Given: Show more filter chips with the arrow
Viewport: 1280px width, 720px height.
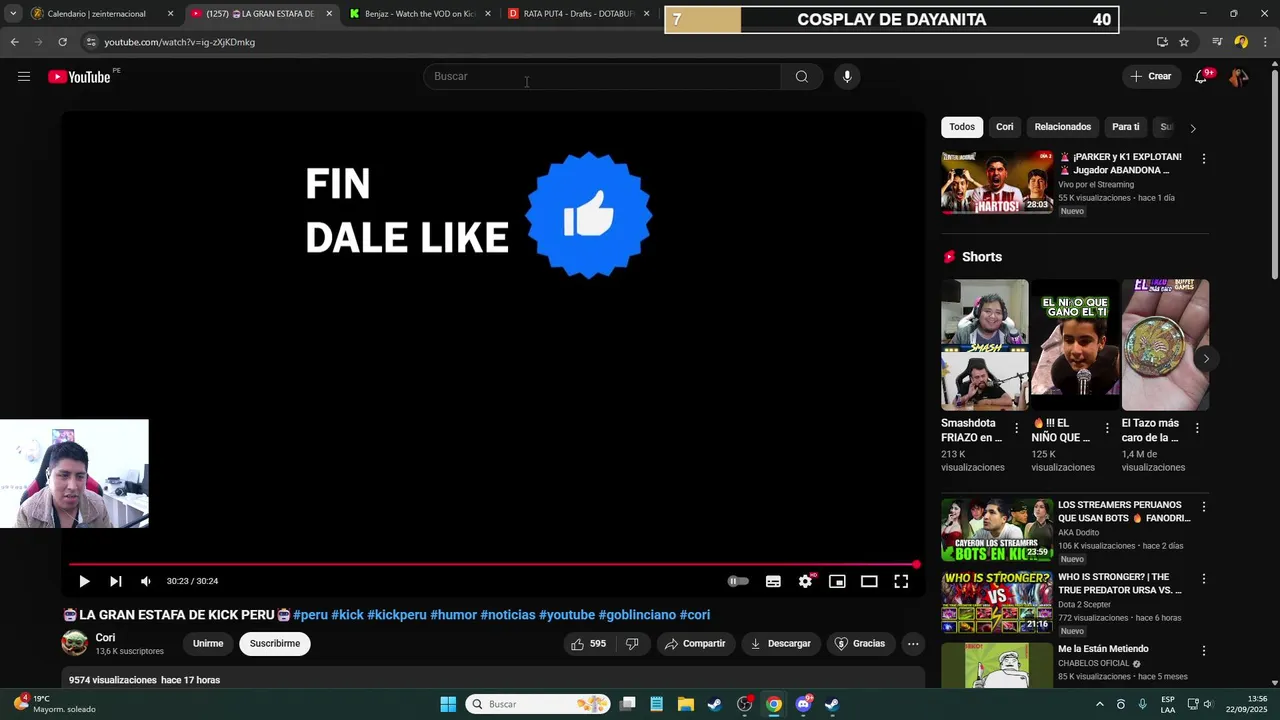Looking at the screenshot, I should tap(1192, 128).
